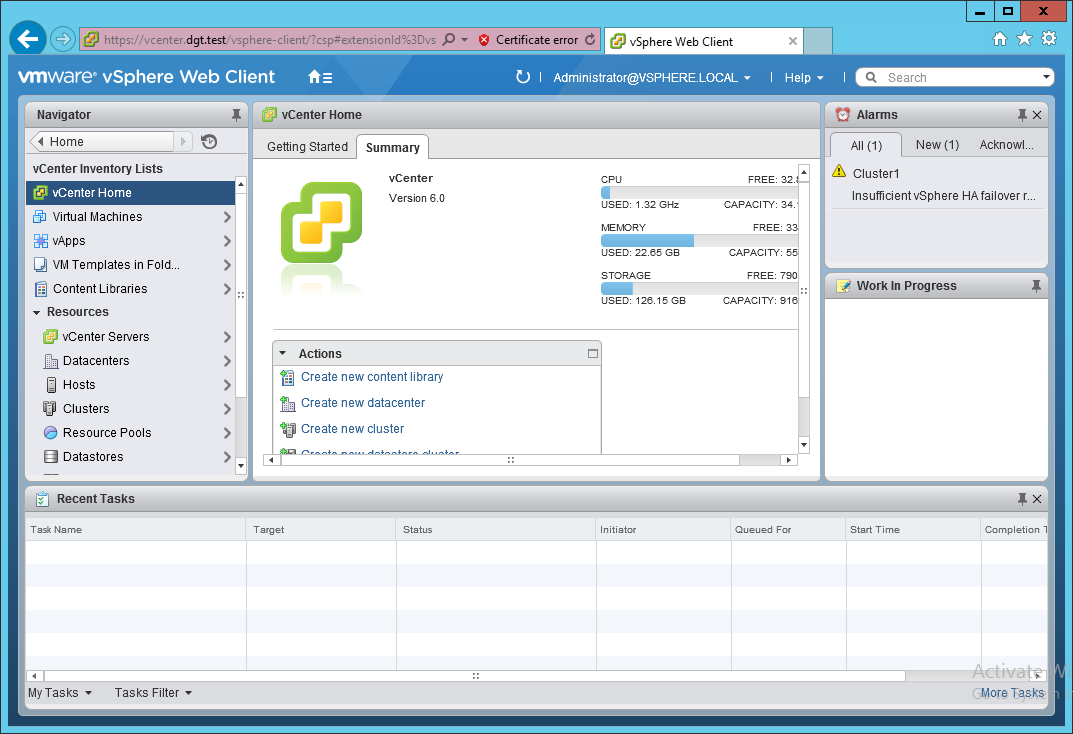This screenshot has width=1073, height=734.
Task: Click the vSphere Web Client browser tab
Action: tap(704, 41)
